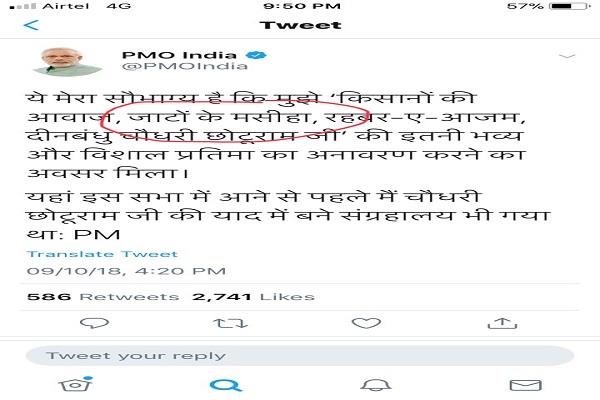Open the Notifications bell icon

[376, 385]
